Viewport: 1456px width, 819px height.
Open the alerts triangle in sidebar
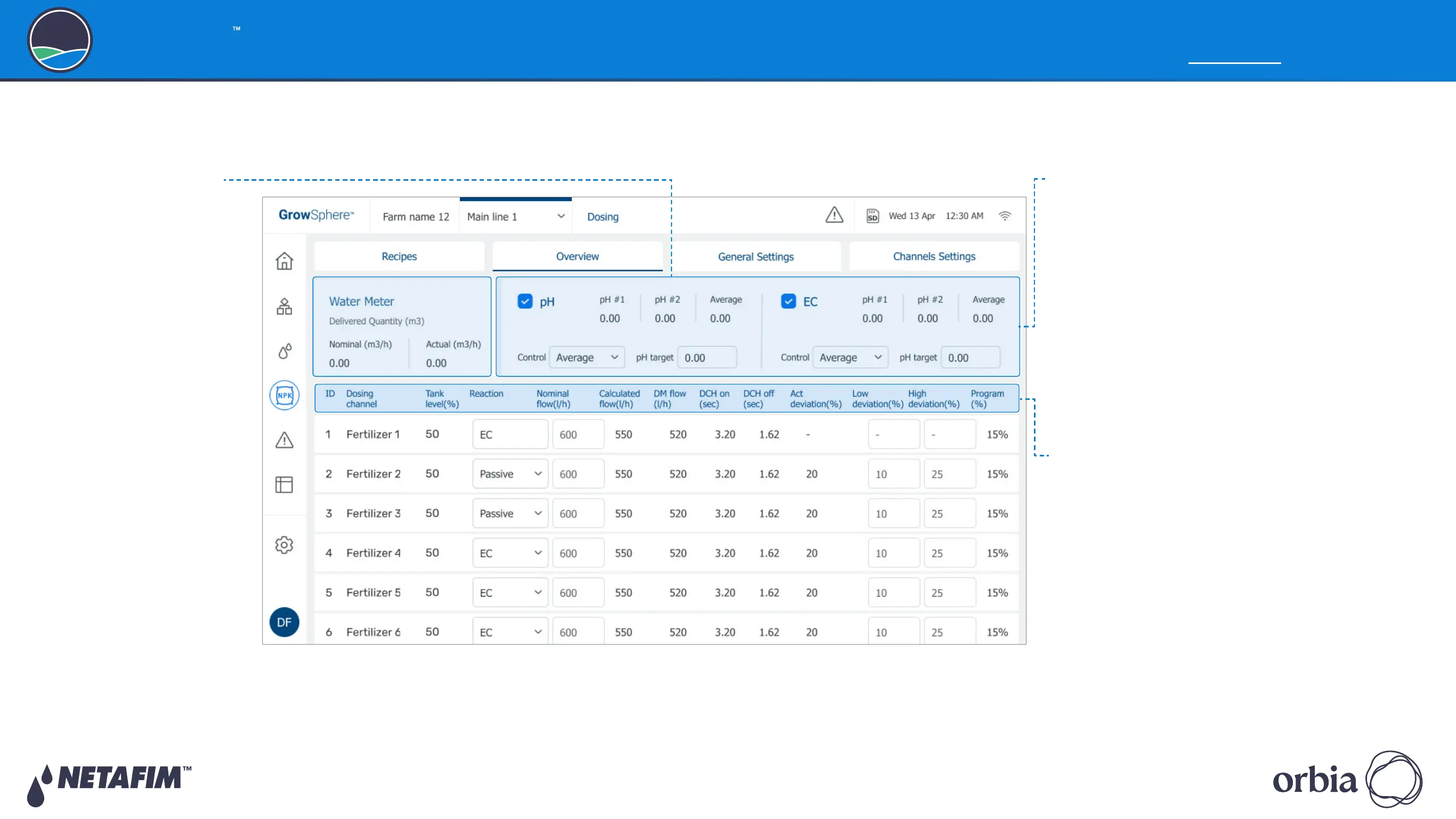284,439
